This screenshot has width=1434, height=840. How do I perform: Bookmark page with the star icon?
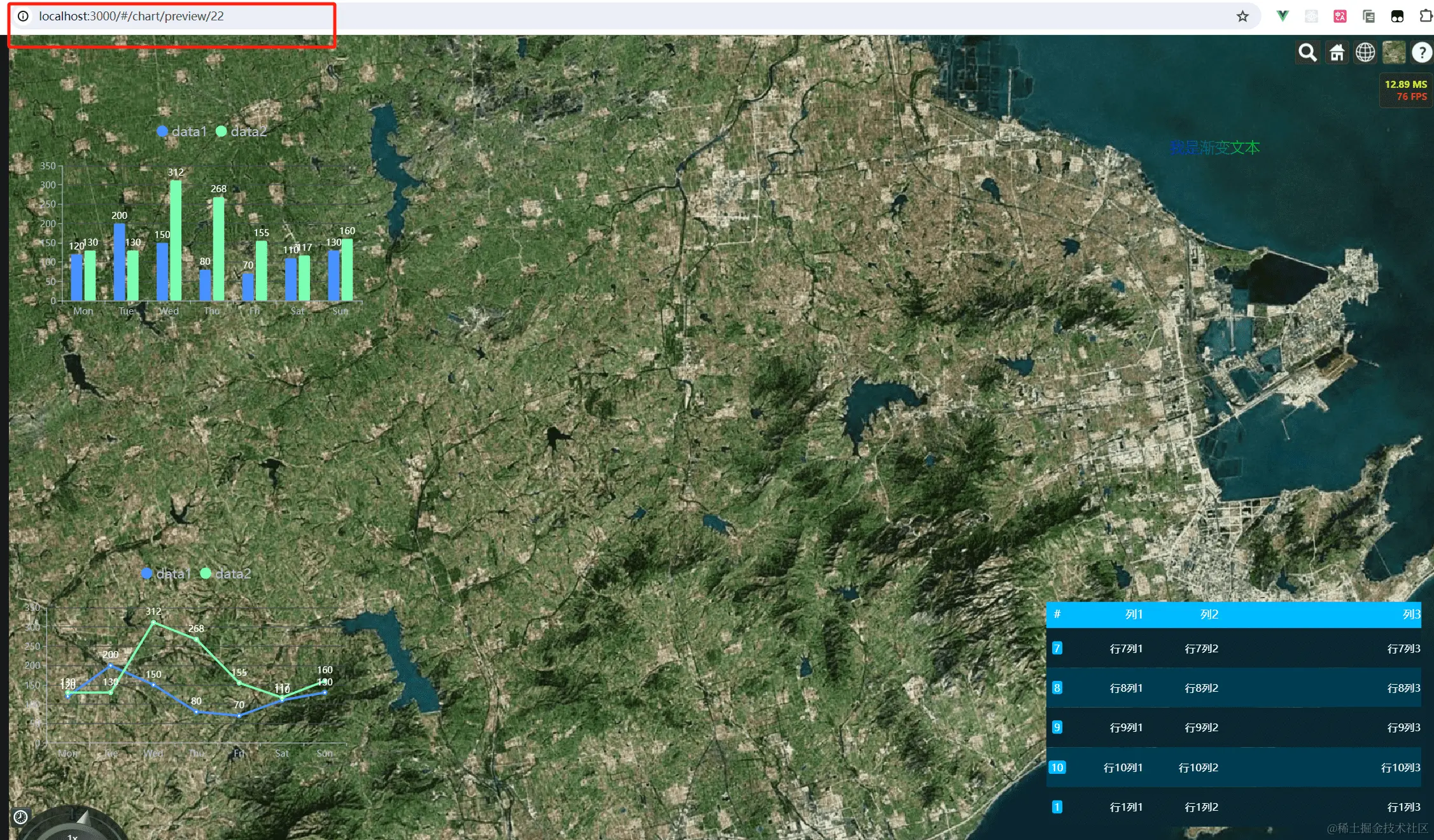point(1242,17)
